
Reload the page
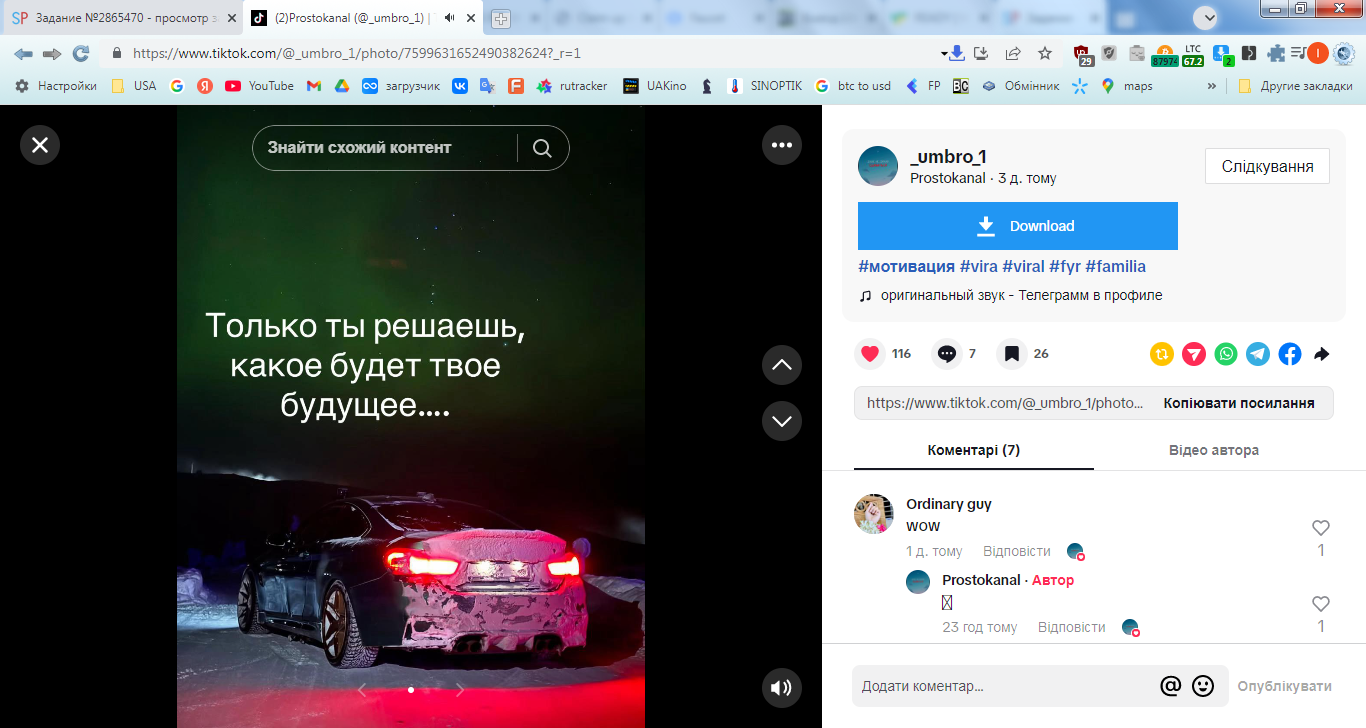[x=81, y=53]
